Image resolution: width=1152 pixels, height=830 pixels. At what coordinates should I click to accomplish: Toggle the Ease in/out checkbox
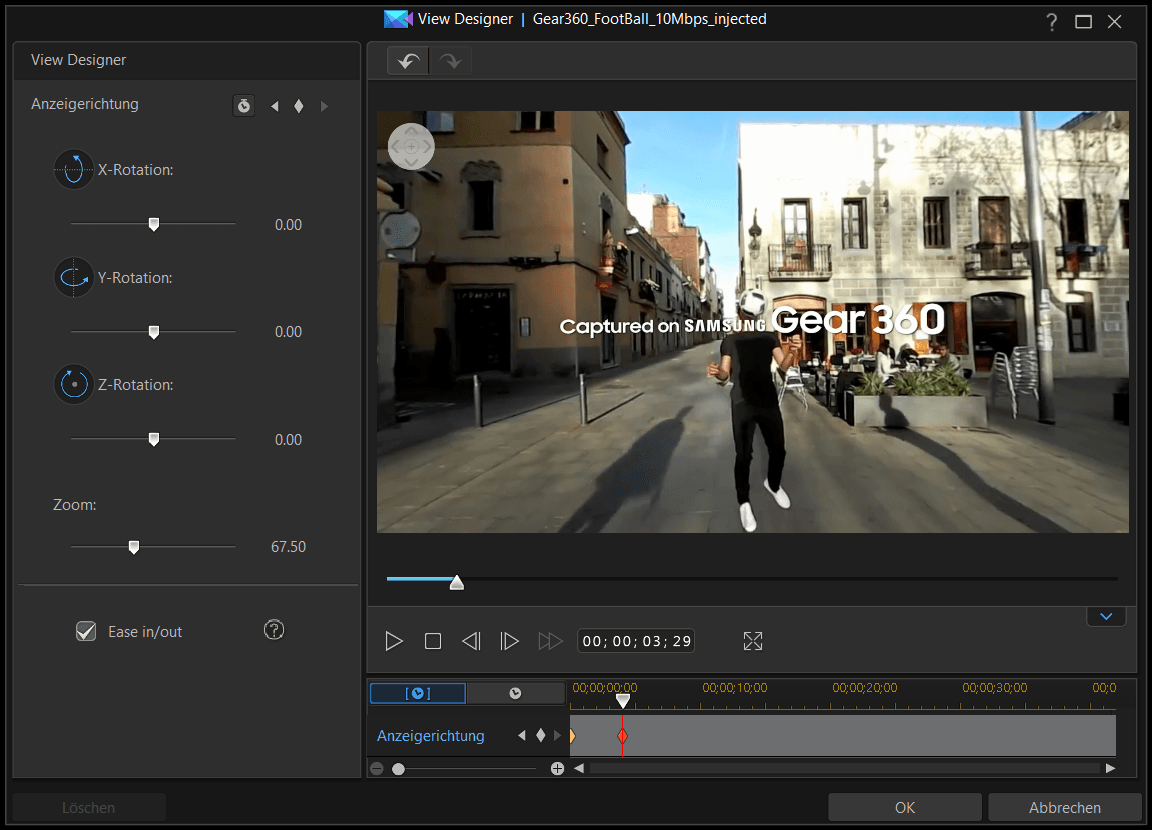(86, 631)
